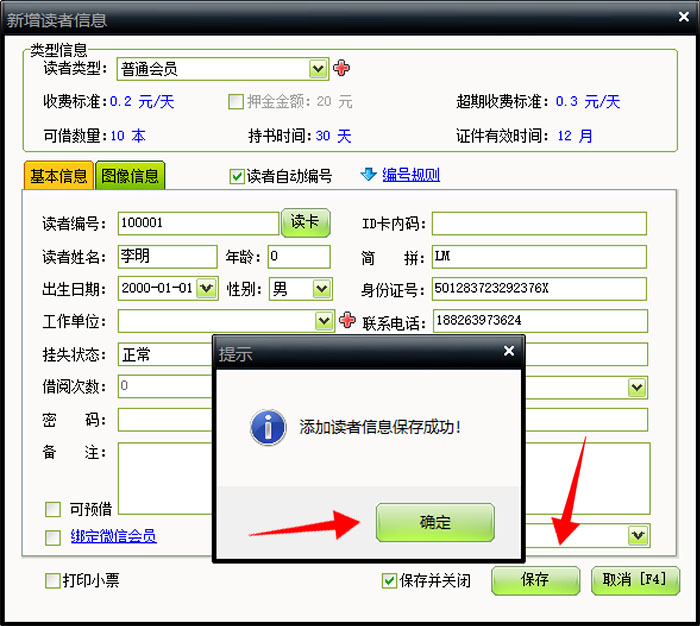Switch to the 基本信息 tab
This screenshot has width=700, height=626.
58,175
